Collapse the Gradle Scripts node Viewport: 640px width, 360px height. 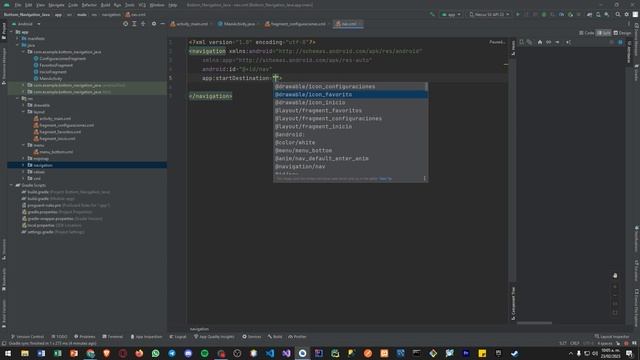11,185
